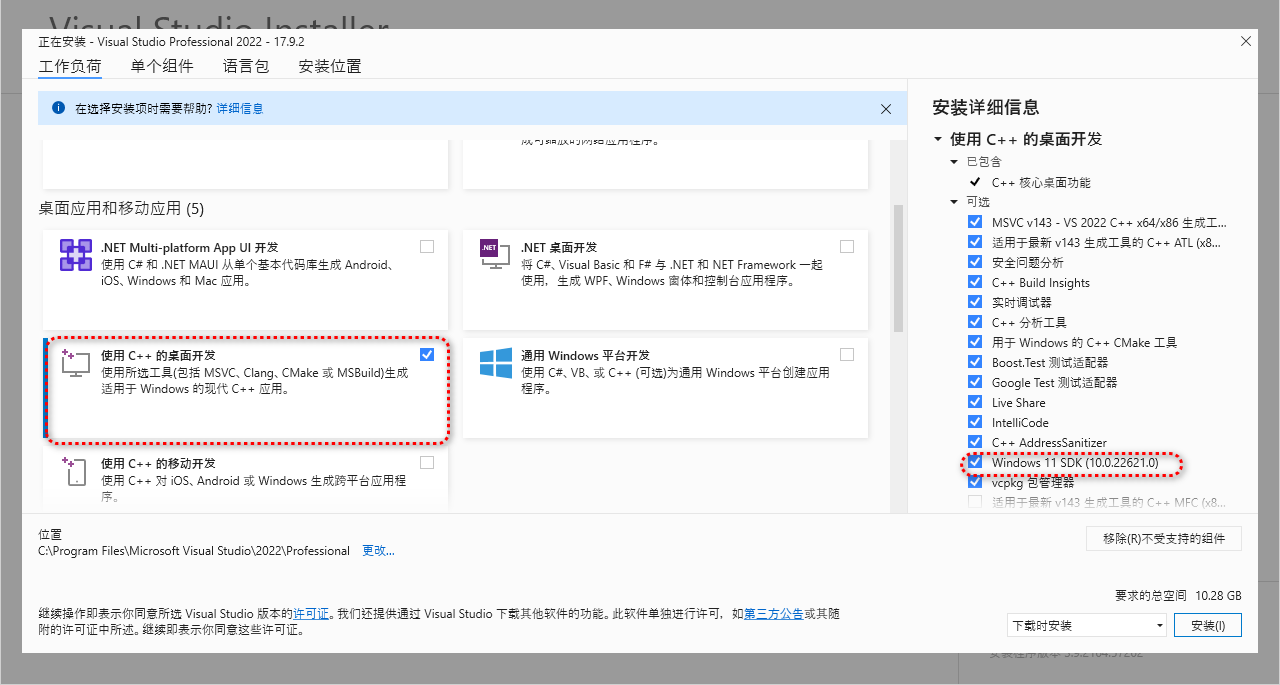Click the info icon in the blue banner
The width and height of the screenshot is (1280, 685).
(57, 109)
